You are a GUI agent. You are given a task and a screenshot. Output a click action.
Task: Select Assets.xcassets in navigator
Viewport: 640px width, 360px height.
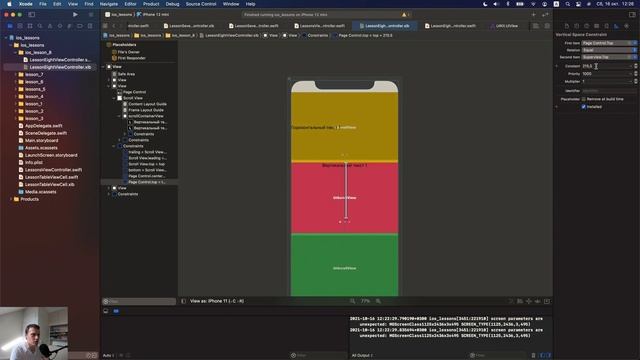tap(41, 148)
